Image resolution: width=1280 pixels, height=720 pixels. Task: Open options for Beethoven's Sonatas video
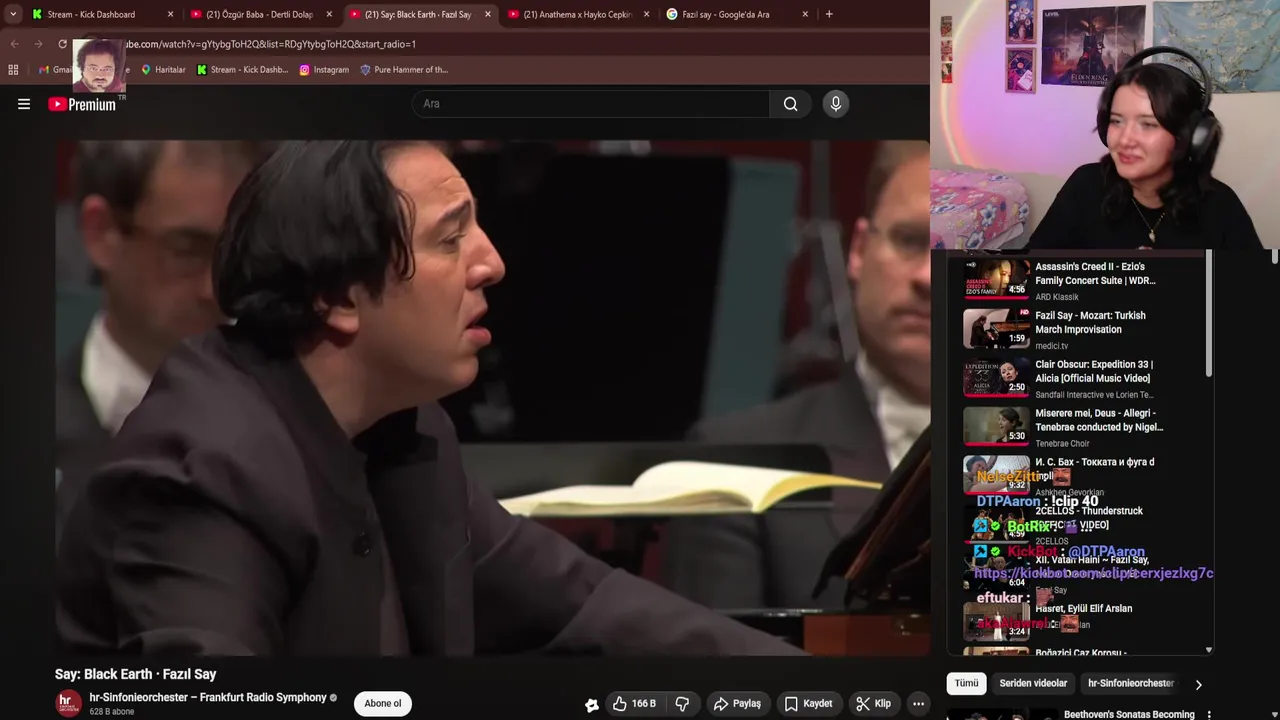point(1209,714)
